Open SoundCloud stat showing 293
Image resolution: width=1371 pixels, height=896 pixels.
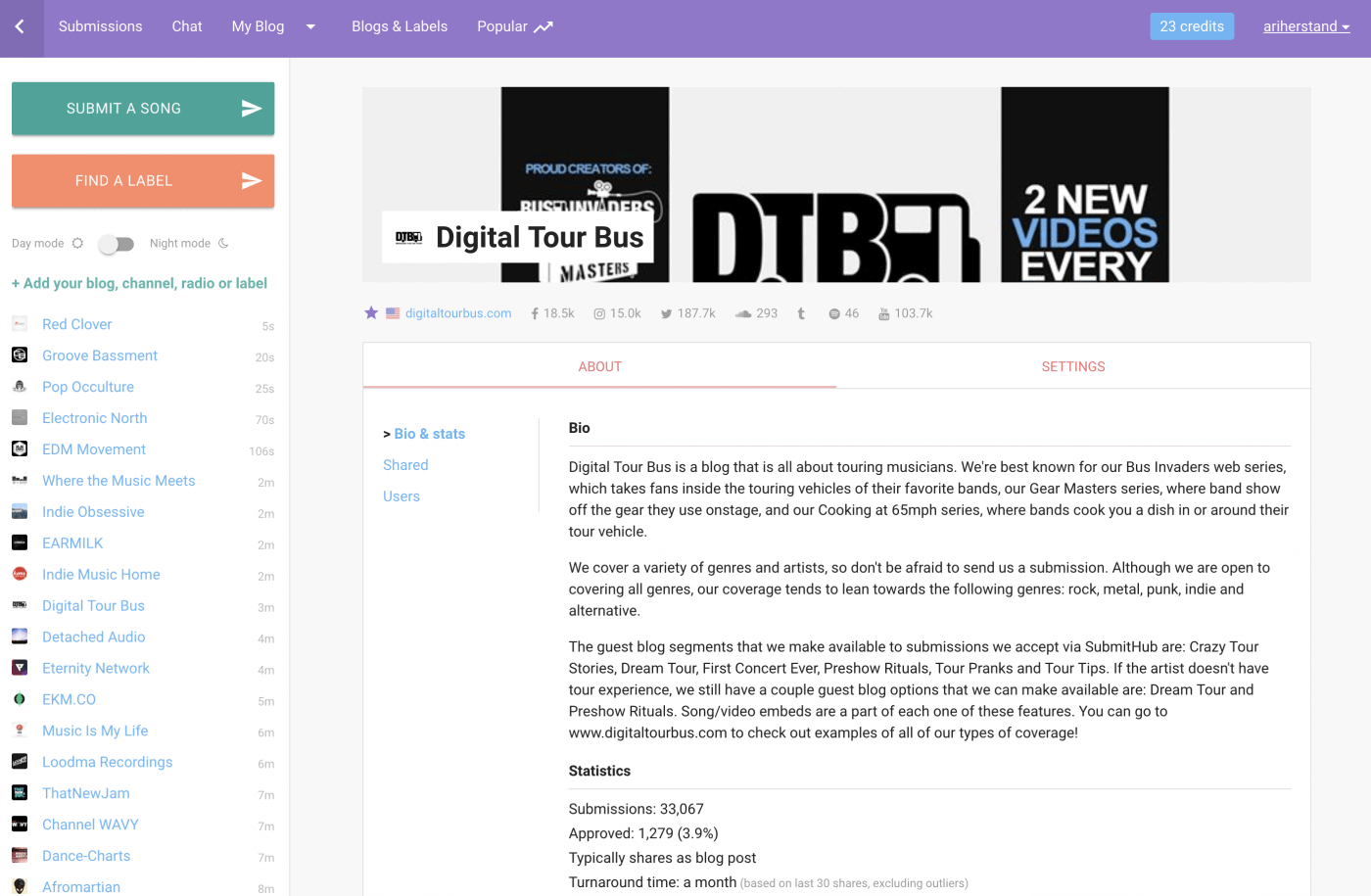756,313
